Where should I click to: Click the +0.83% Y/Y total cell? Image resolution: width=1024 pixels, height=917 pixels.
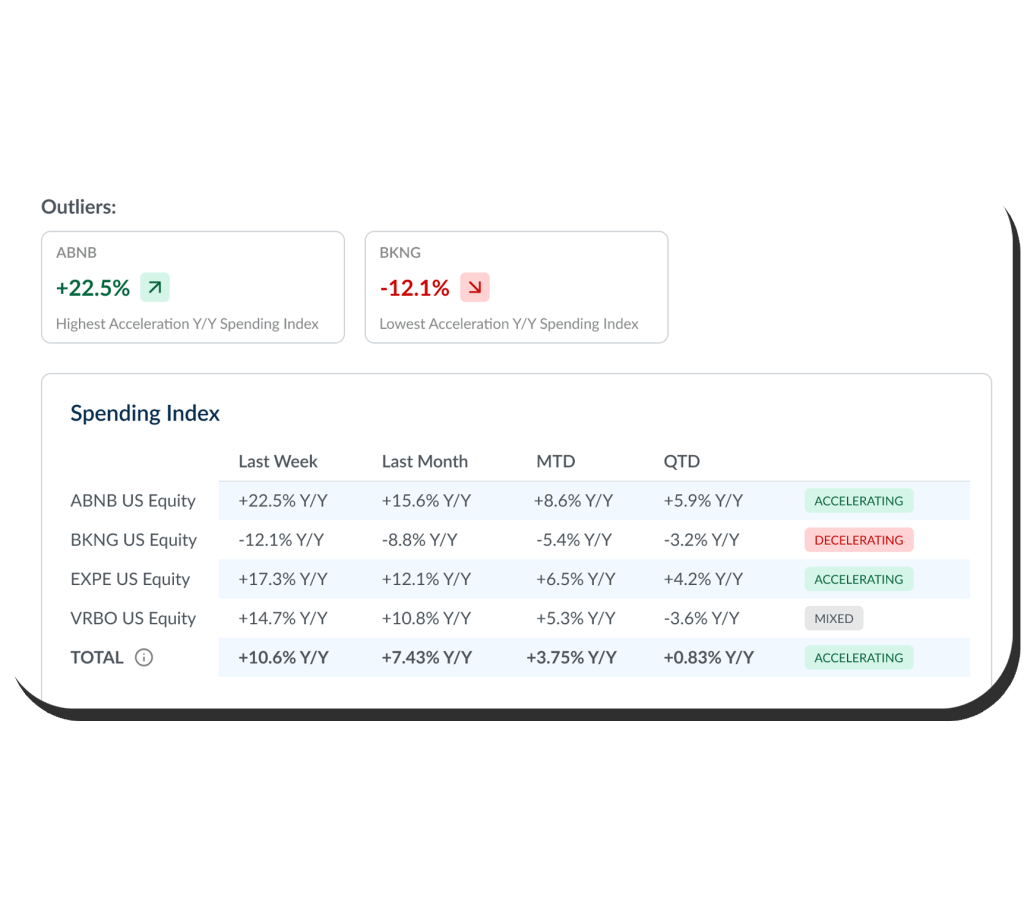tap(709, 658)
